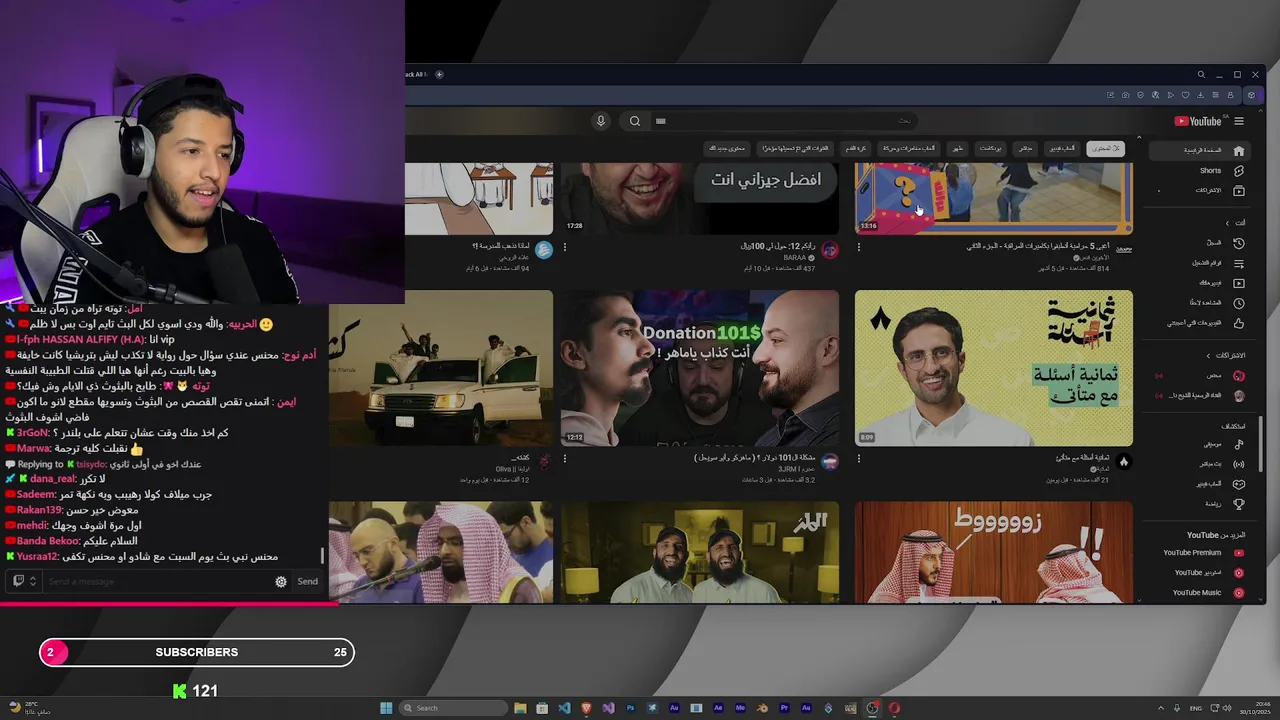Image resolution: width=1280 pixels, height=720 pixels.
Task: Open the Windows Start button
Action: tap(386, 708)
